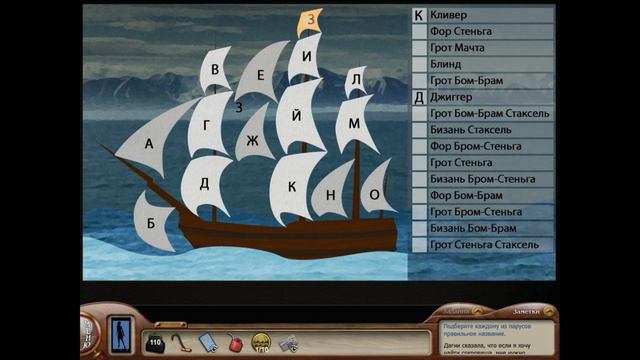The image size is (640, 360).
Task: Pick the triangular sail Н
Action: [x=331, y=193]
